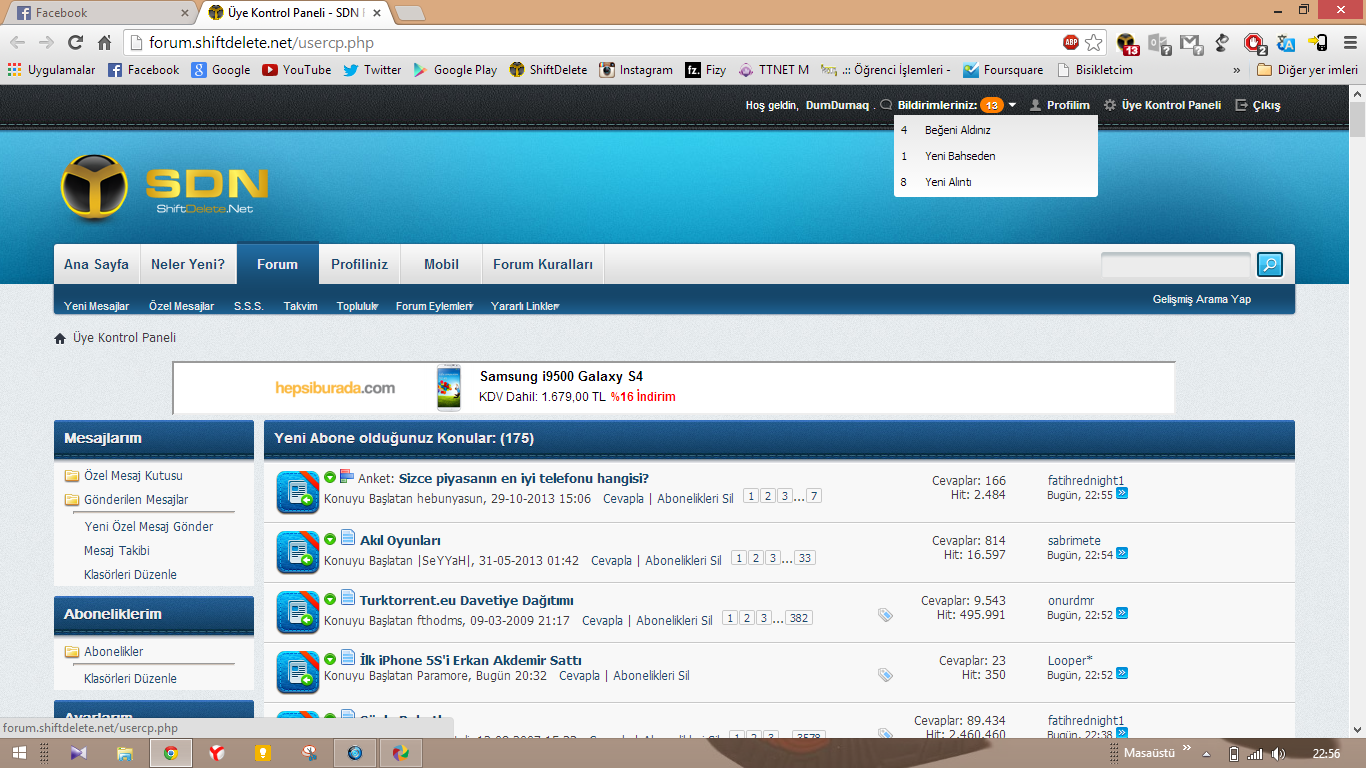Expand the Topluluk submenu
The image size is (1366, 768).
(x=358, y=306)
